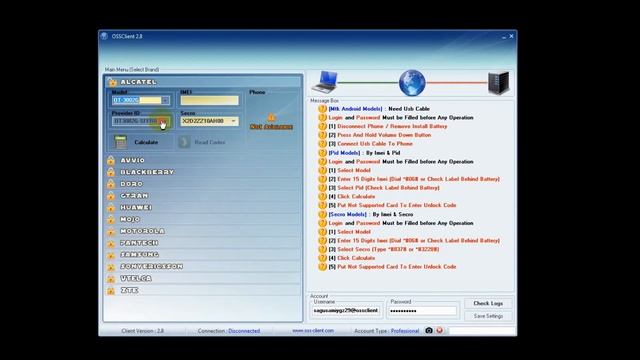Open the Model dropdown
The width and height of the screenshot is (640, 360).
click(x=165, y=100)
